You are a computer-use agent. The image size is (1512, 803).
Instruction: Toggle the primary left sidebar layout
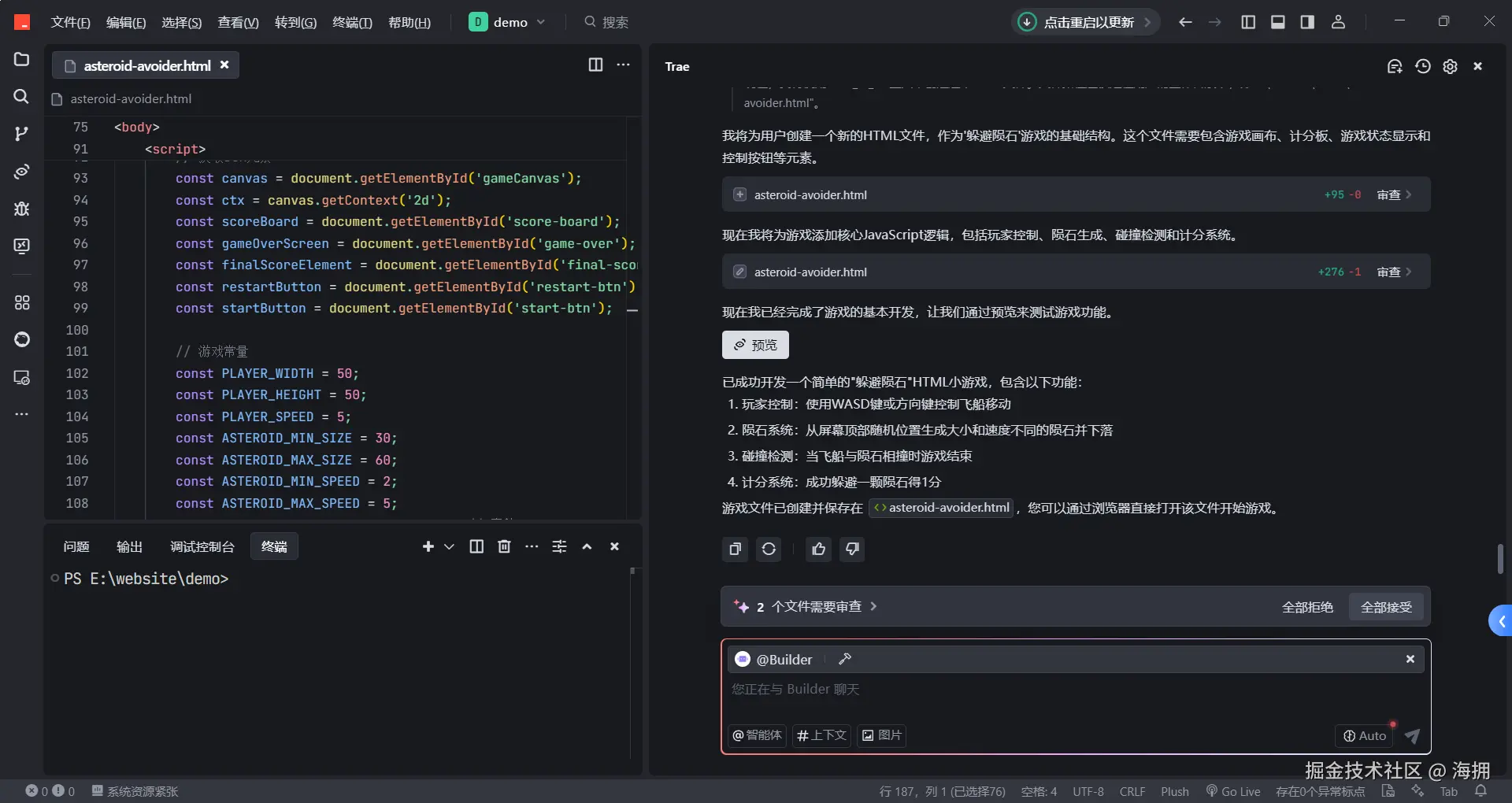tap(1248, 22)
